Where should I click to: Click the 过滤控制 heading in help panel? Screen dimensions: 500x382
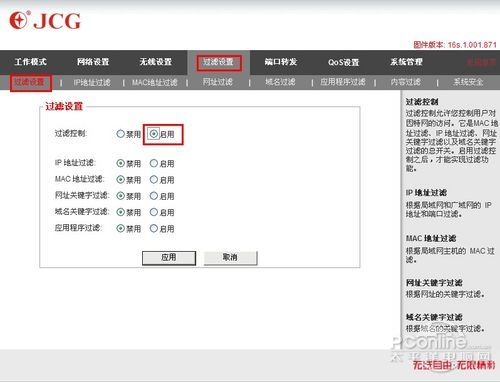422,102
